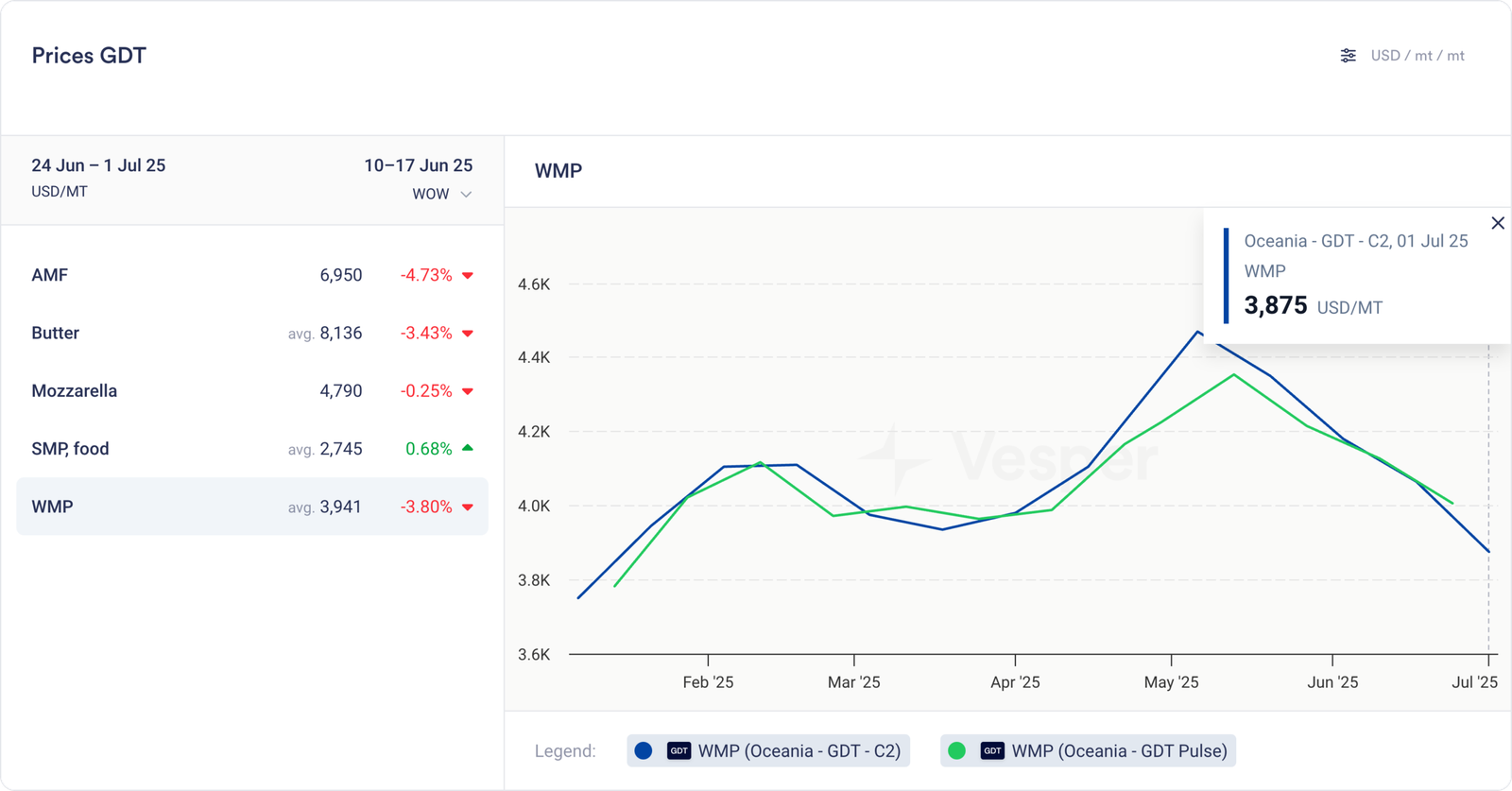Click the units filter settings icon
This screenshot has height=791, width=1512.
click(x=1348, y=56)
